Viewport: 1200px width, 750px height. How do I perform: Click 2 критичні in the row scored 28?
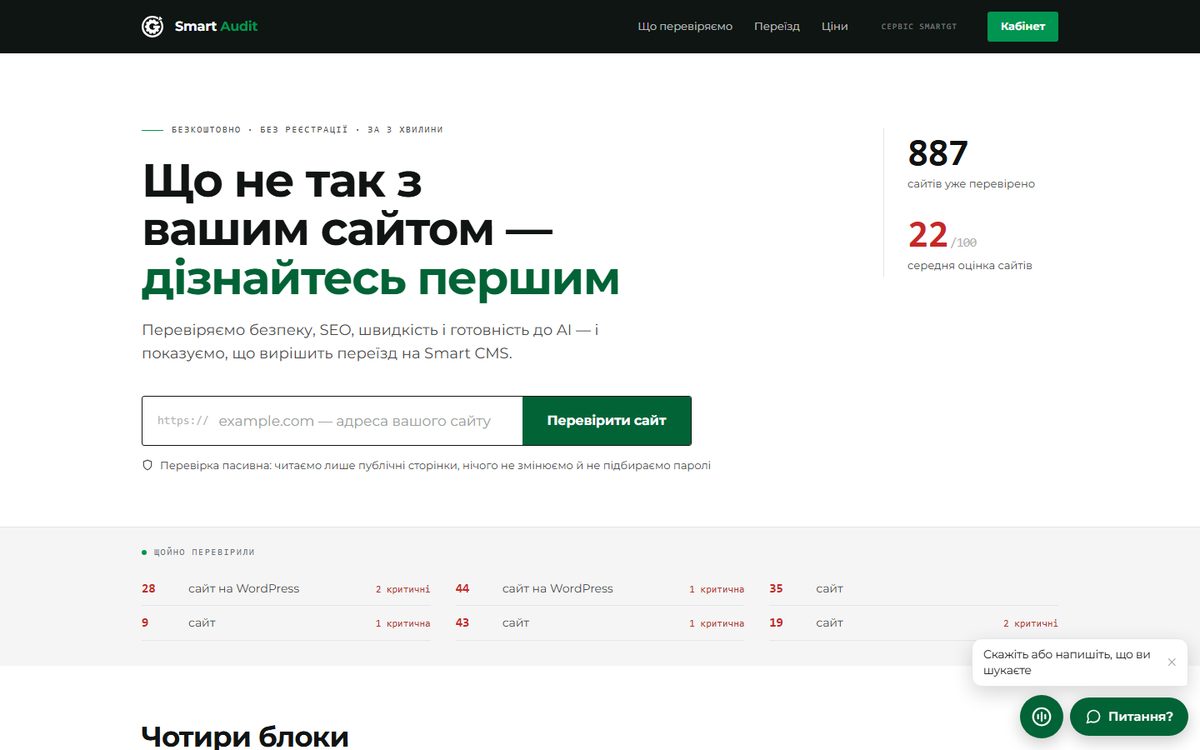point(403,590)
